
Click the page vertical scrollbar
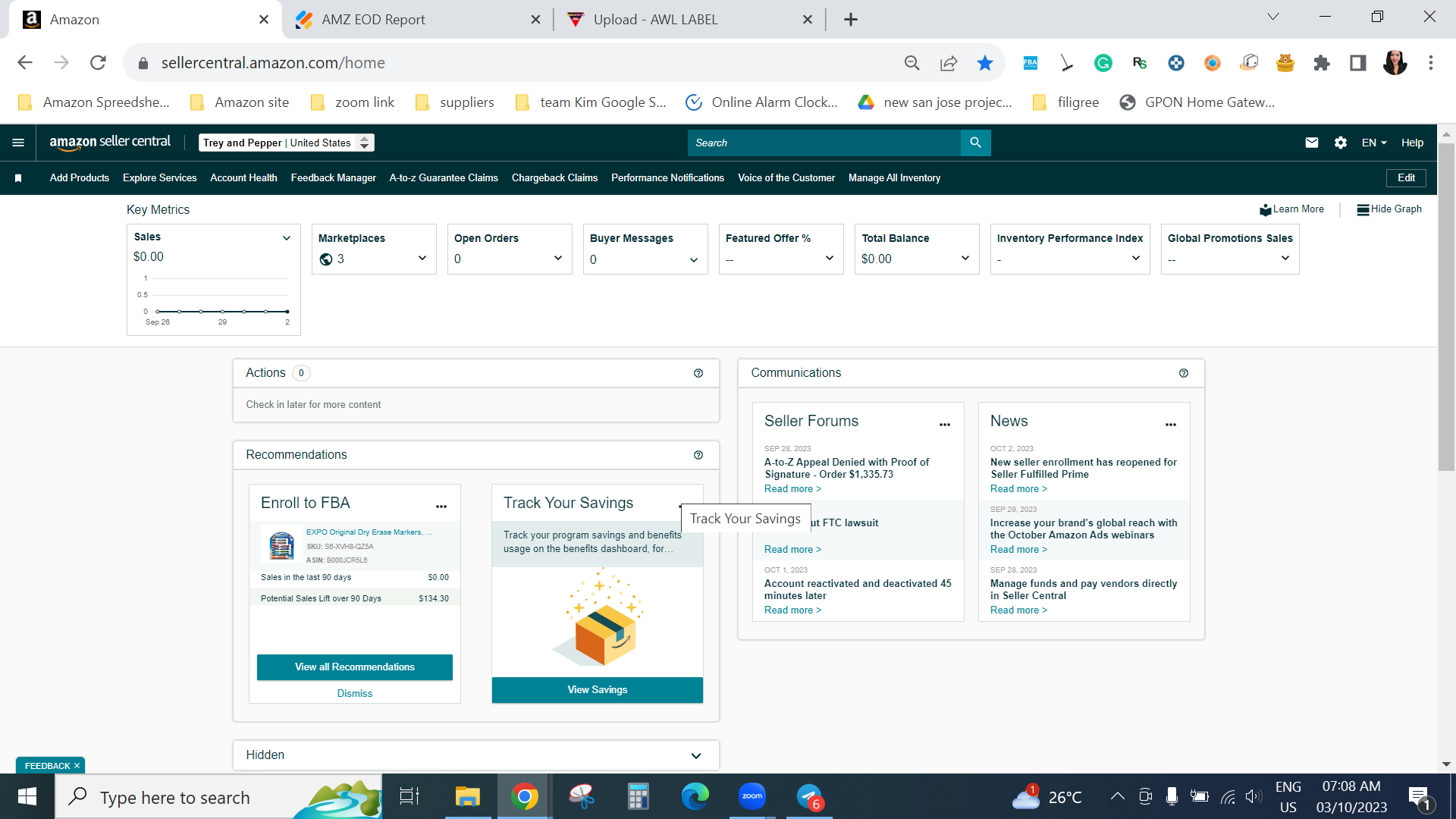coord(1447,307)
